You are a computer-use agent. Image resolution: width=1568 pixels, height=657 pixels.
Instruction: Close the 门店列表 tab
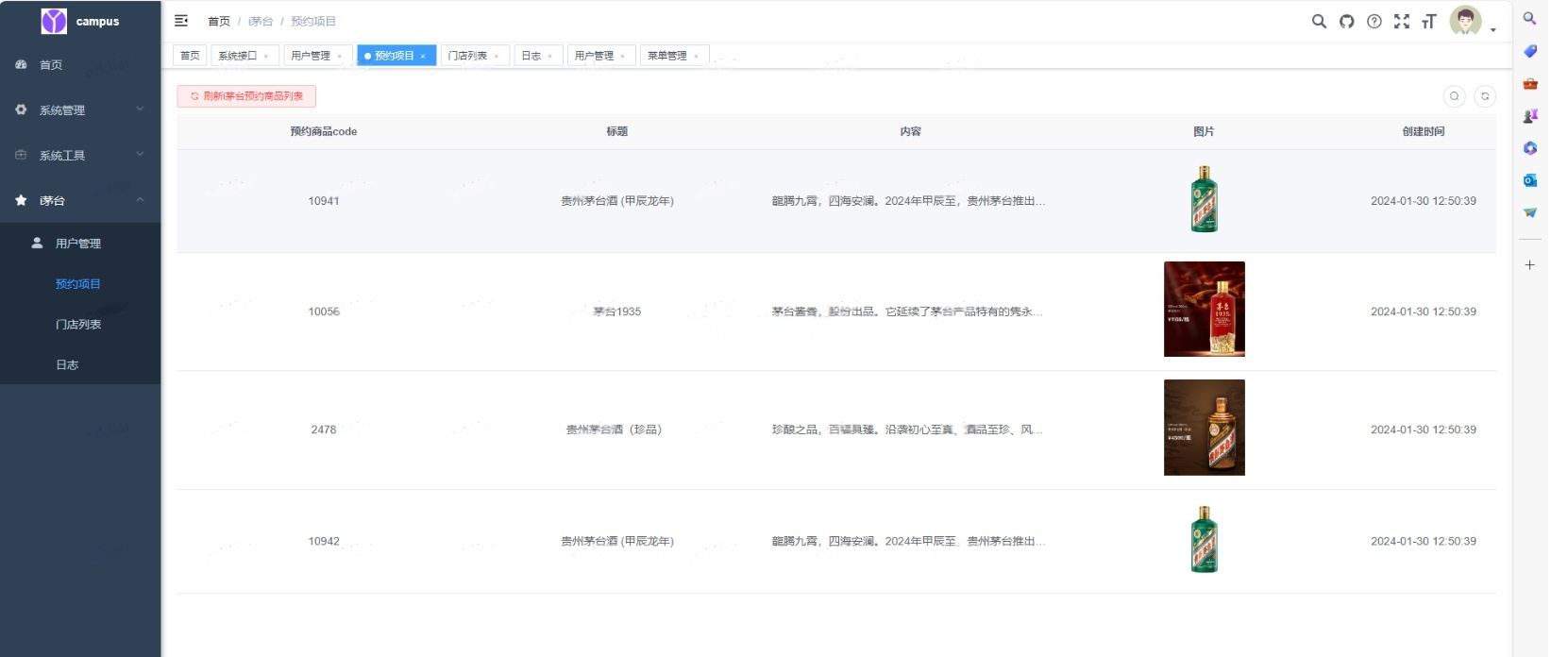[x=497, y=56]
